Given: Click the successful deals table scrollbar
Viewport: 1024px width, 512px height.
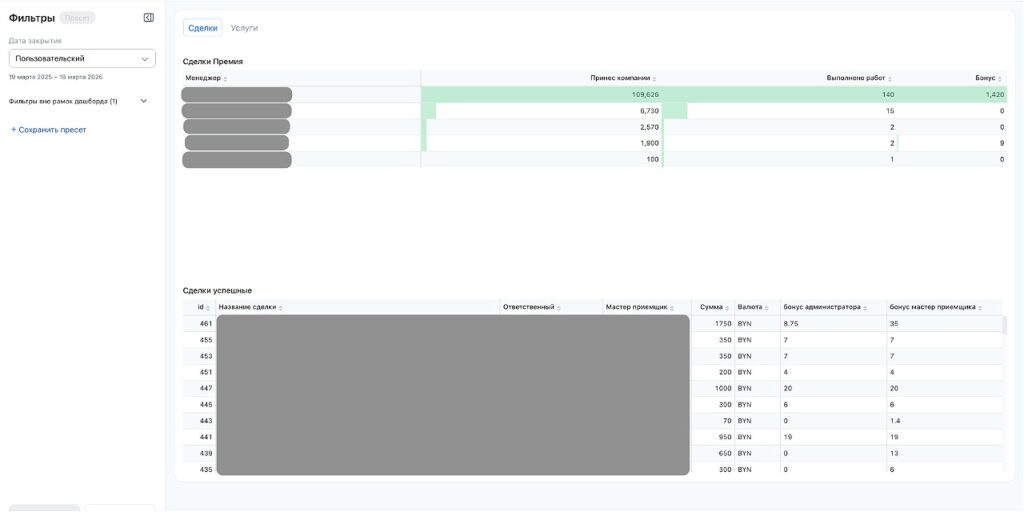Looking at the screenshot, I should 1004,325.
